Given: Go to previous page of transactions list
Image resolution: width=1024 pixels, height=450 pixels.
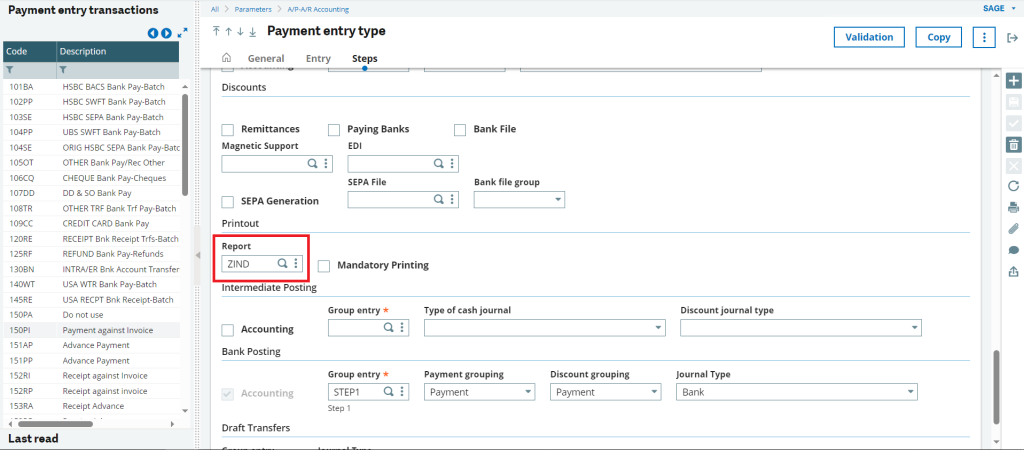Looking at the screenshot, I should (153, 33).
